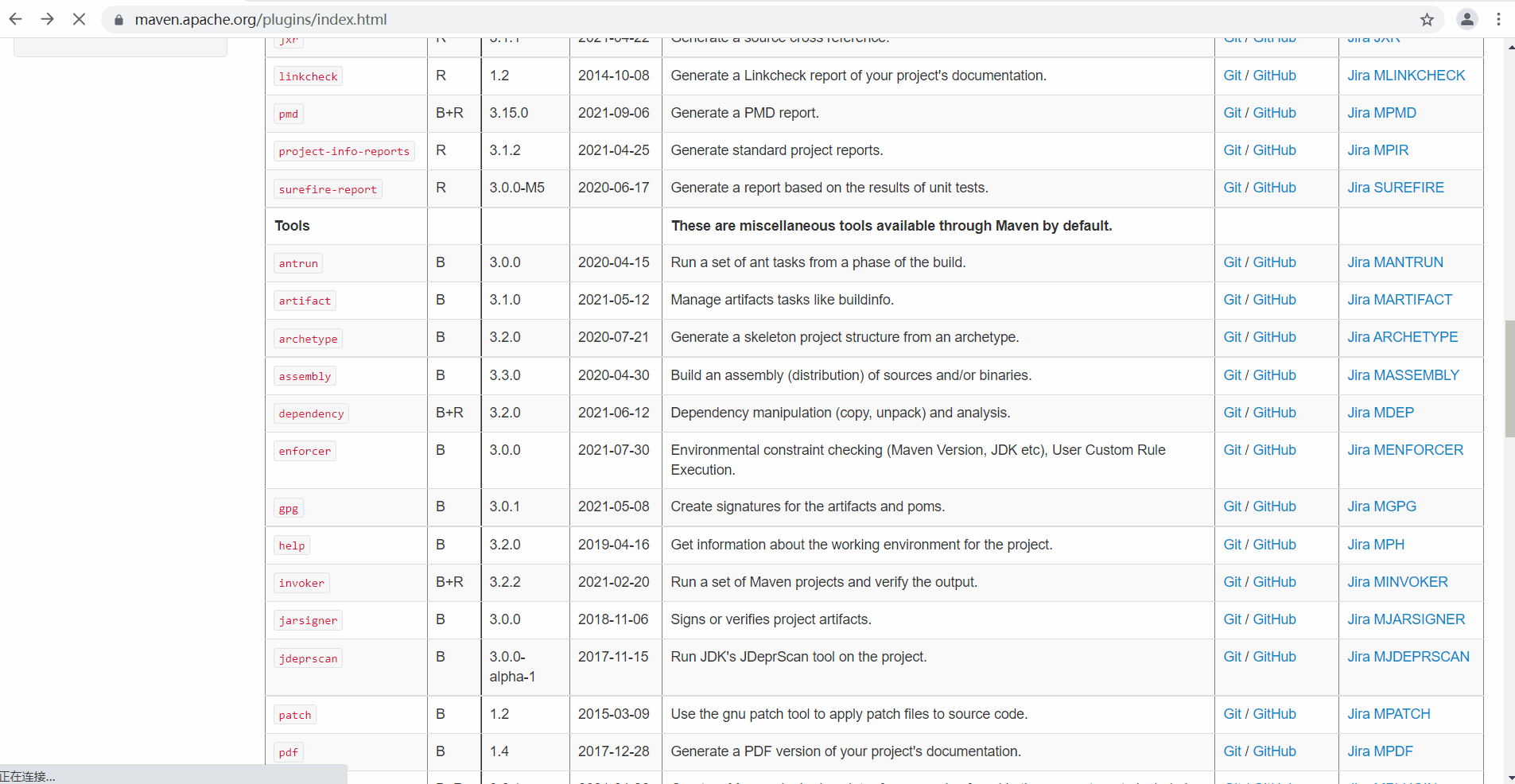1515x784 pixels.
Task: Open GitHub link in pmd row
Action: [x=1274, y=113]
